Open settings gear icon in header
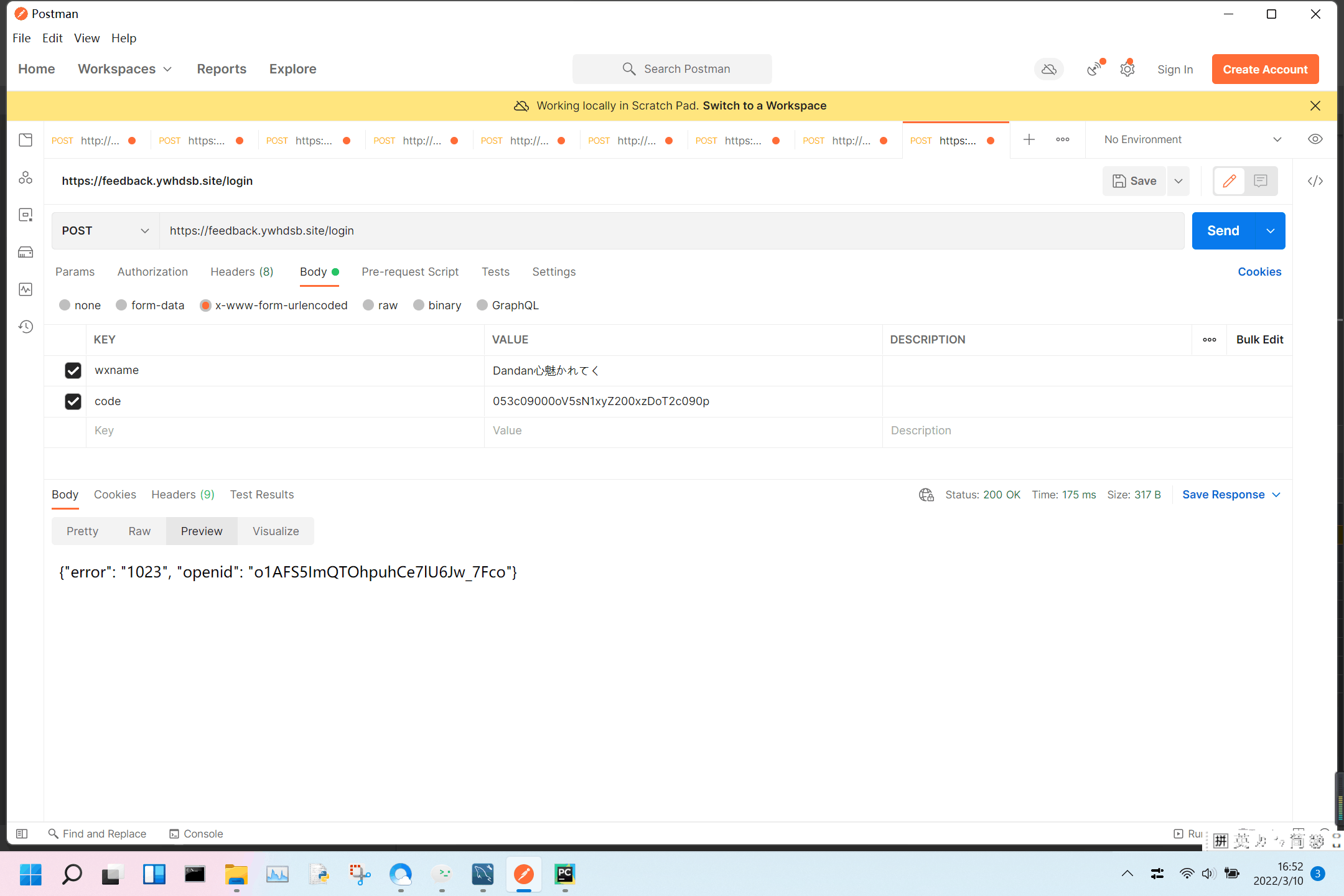The image size is (1344, 896). pyautogui.click(x=1127, y=69)
